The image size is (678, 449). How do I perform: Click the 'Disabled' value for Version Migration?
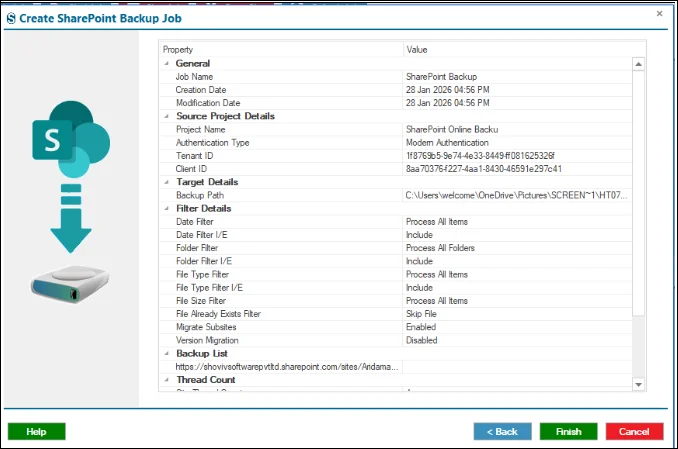422,340
